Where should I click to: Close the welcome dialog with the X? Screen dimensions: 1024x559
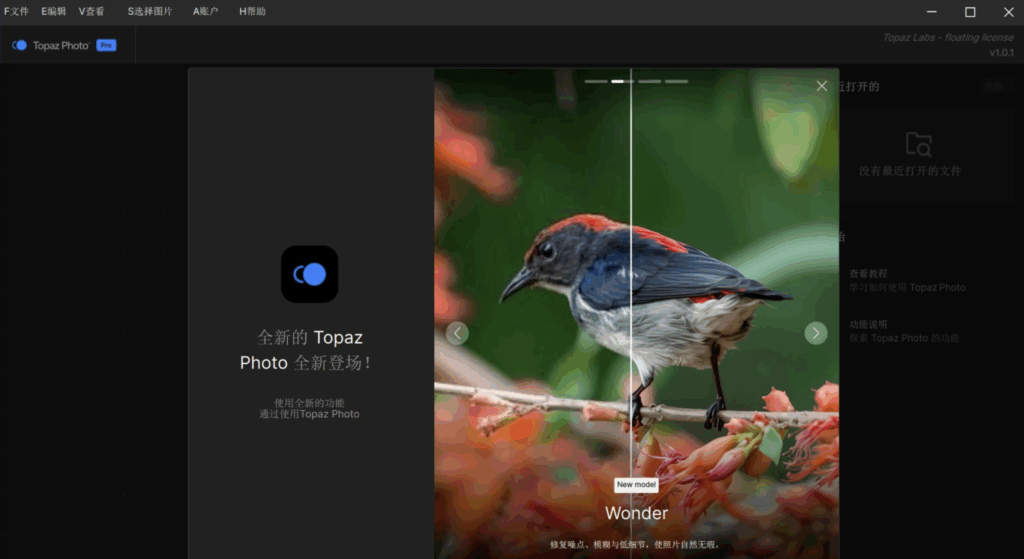pyautogui.click(x=822, y=86)
